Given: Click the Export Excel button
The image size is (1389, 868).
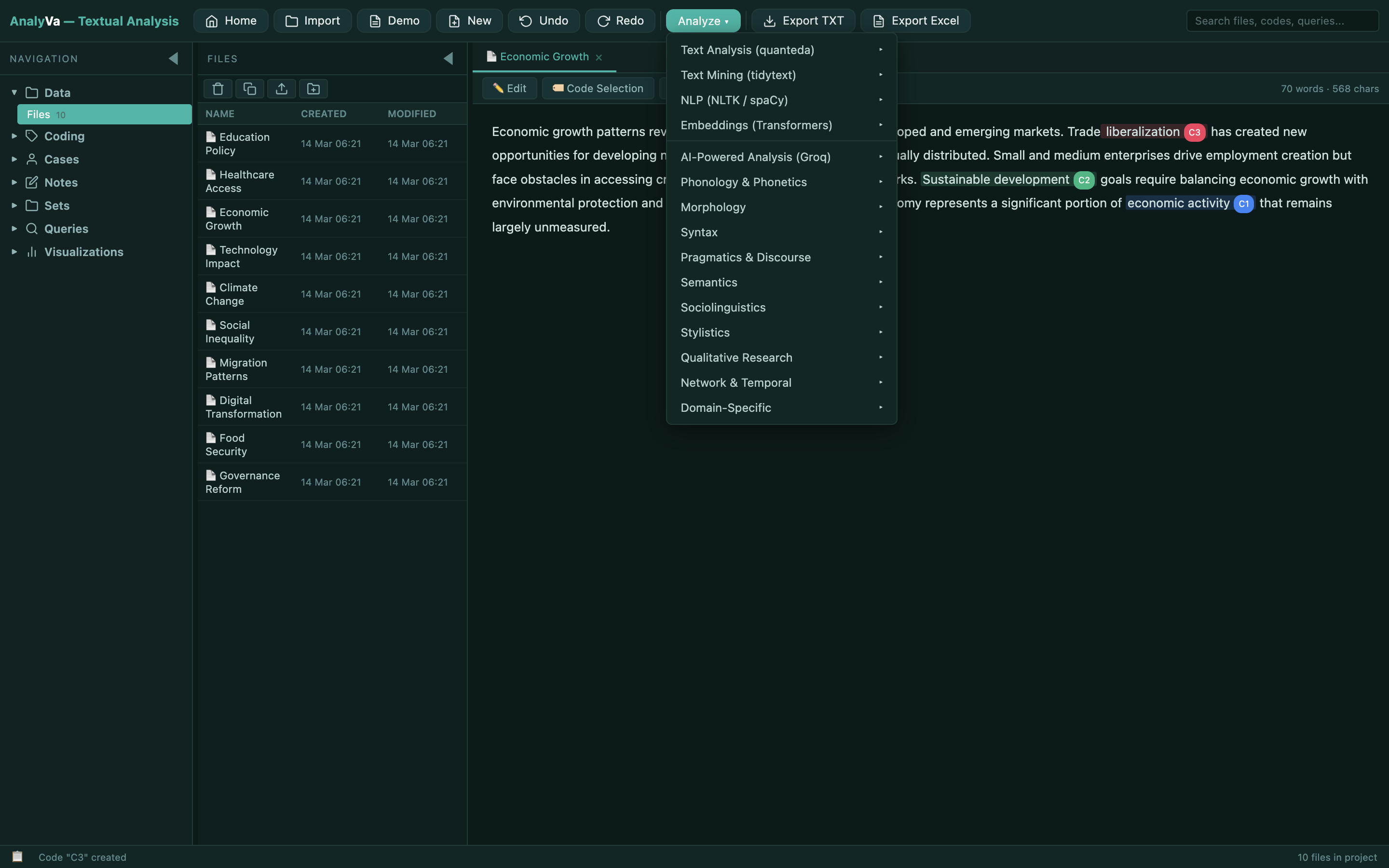Looking at the screenshot, I should [x=915, y=21].
